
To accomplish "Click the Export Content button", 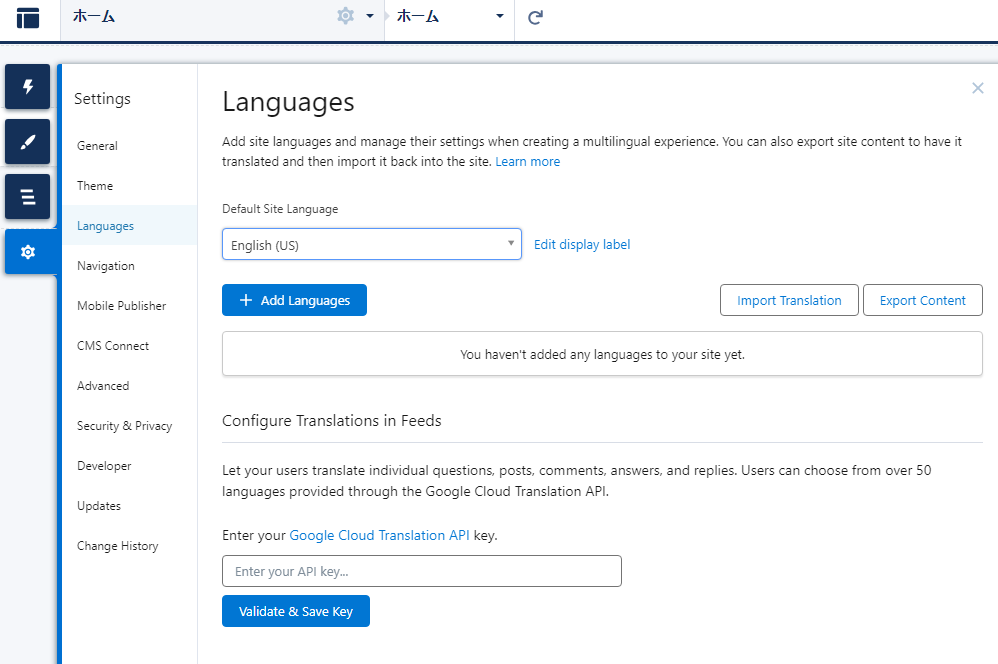I will click(x=922, y=300).
